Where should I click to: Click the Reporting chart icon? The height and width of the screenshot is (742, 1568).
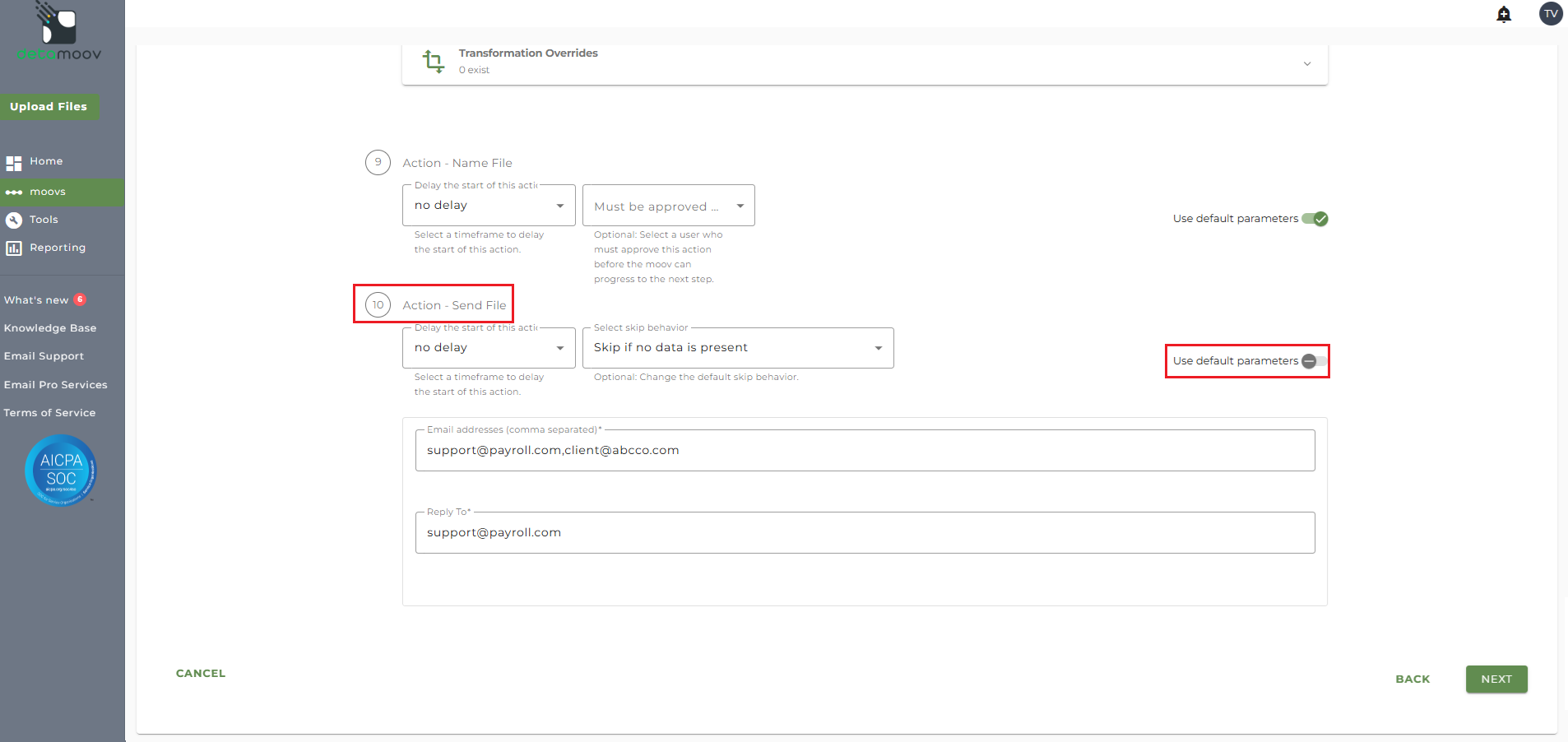[x=14, y=248]
